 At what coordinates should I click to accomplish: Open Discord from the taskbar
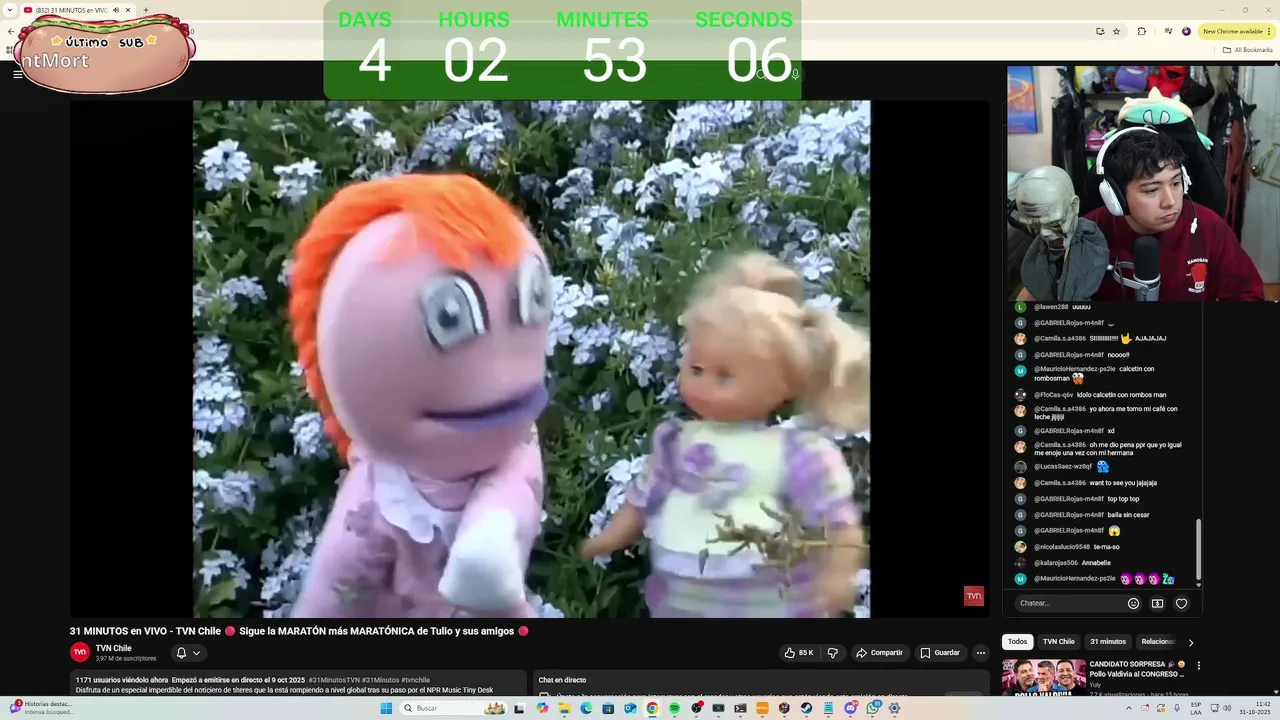coord(850,708)
